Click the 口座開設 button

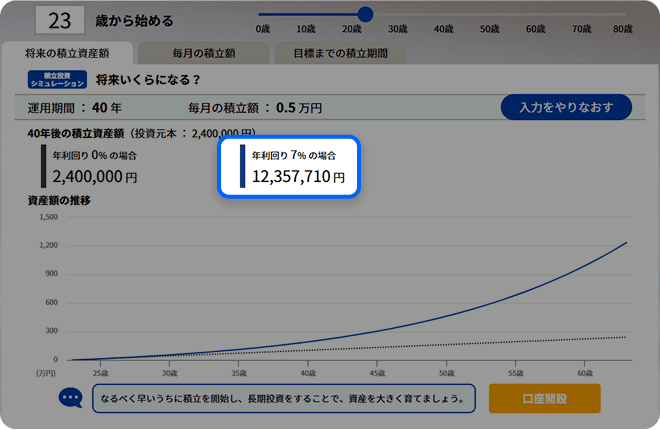[x=545, y=398]
